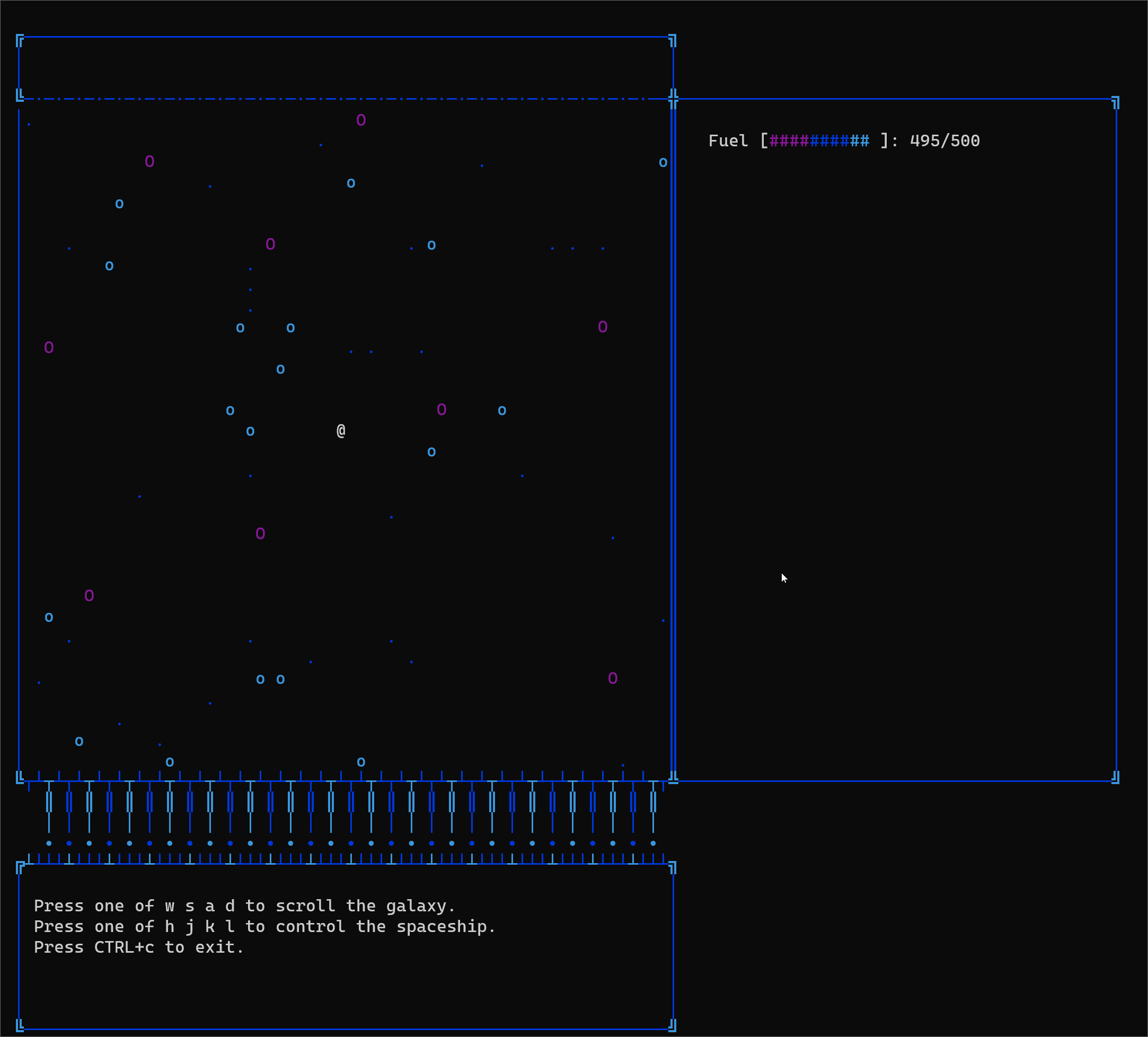Image resolution: width=1148 pixels, height=1037 pixels.
Task: Click the Fuel panel header label
Action: click(728, 140)
